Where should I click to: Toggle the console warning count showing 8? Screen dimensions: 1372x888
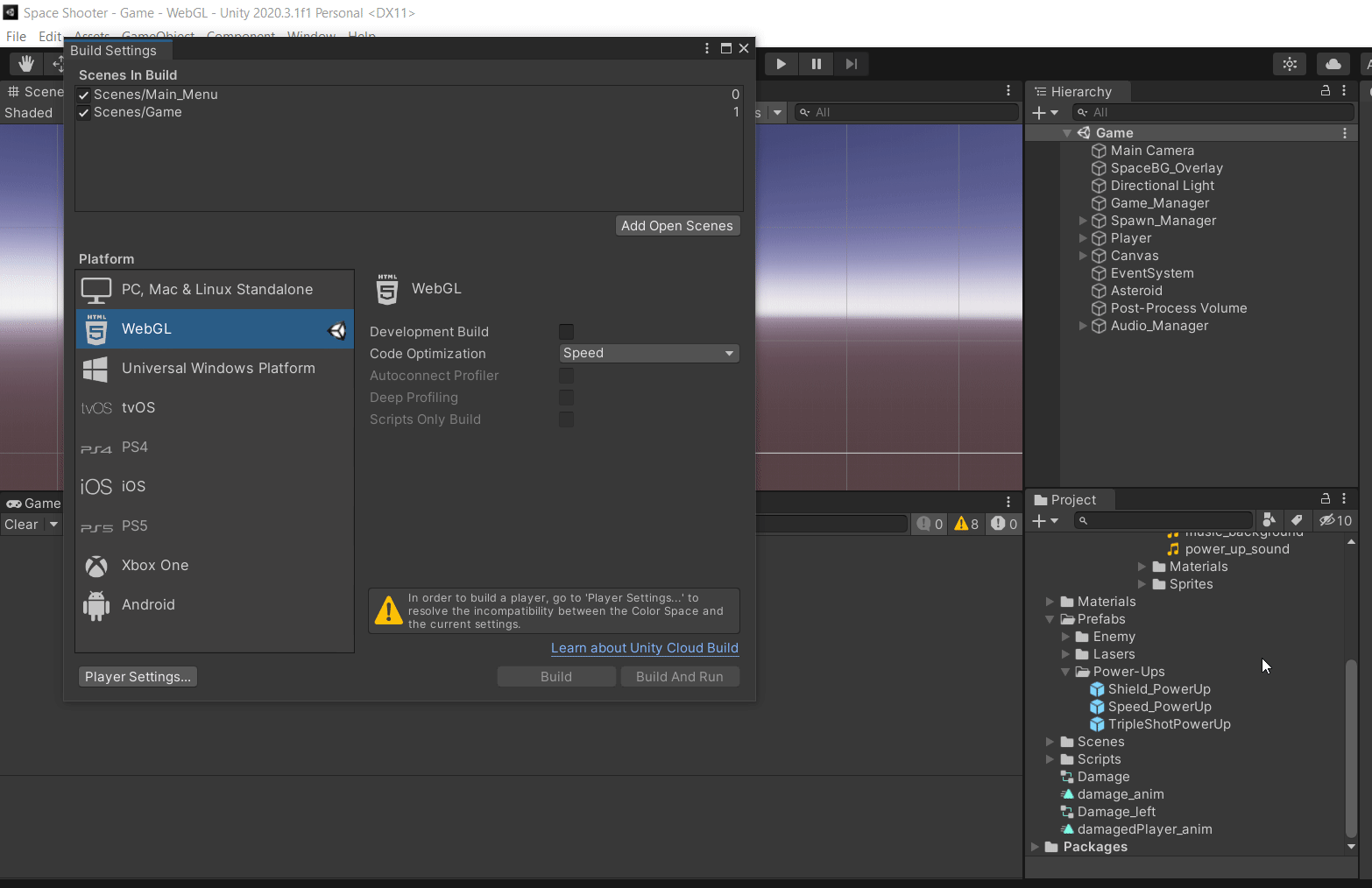[x=966, y=524]
